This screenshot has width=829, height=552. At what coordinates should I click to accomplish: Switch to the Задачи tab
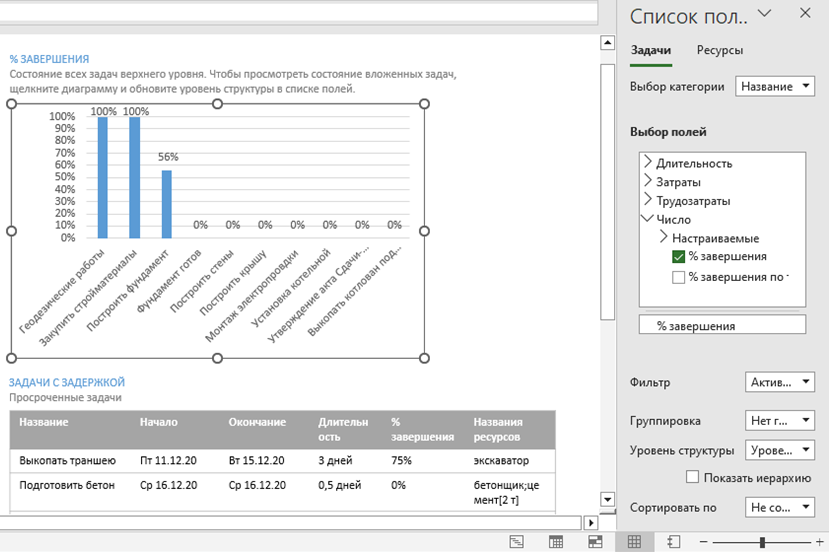coord(651,50)
